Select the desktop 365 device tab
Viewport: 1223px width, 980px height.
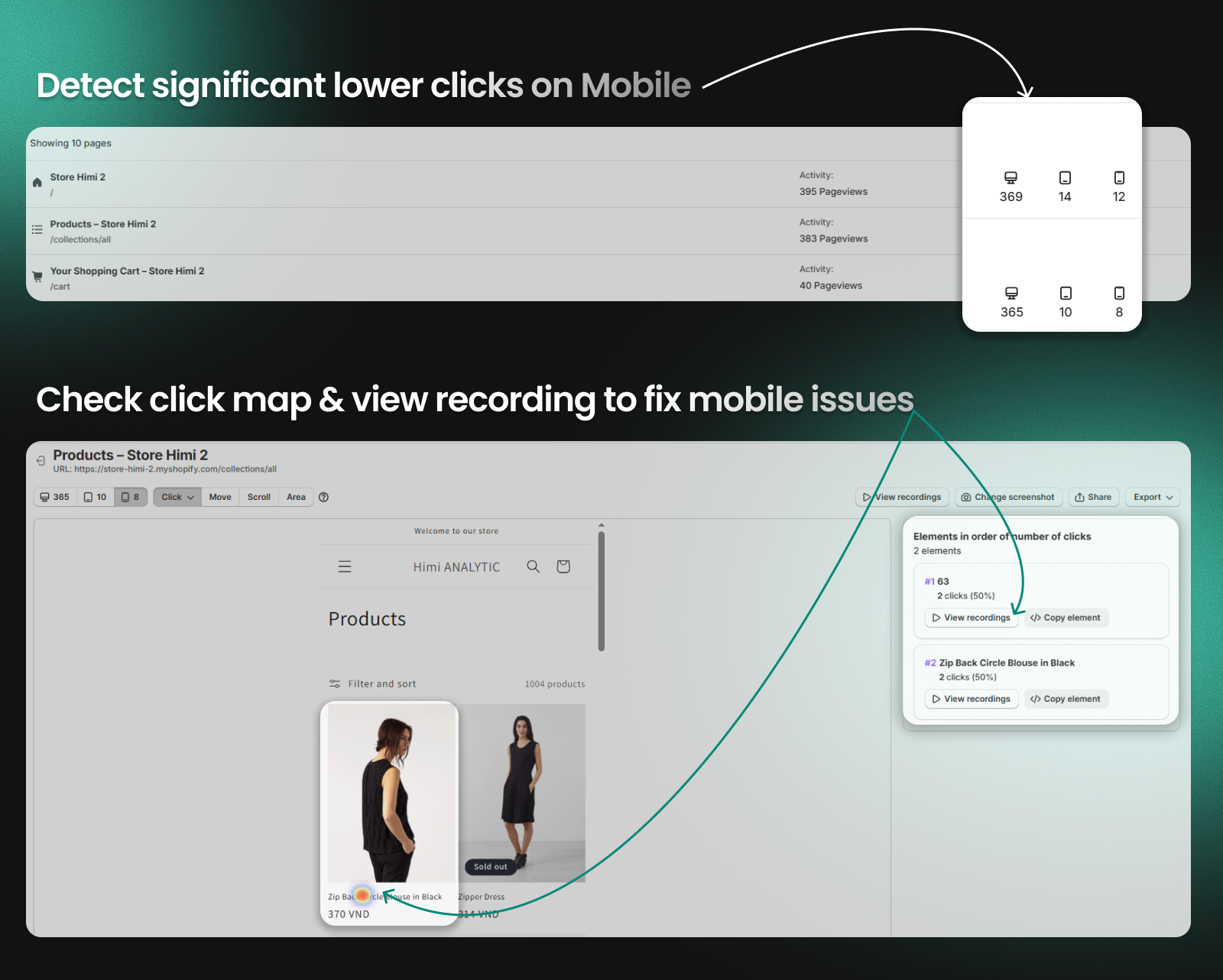(x=54, y=497)
